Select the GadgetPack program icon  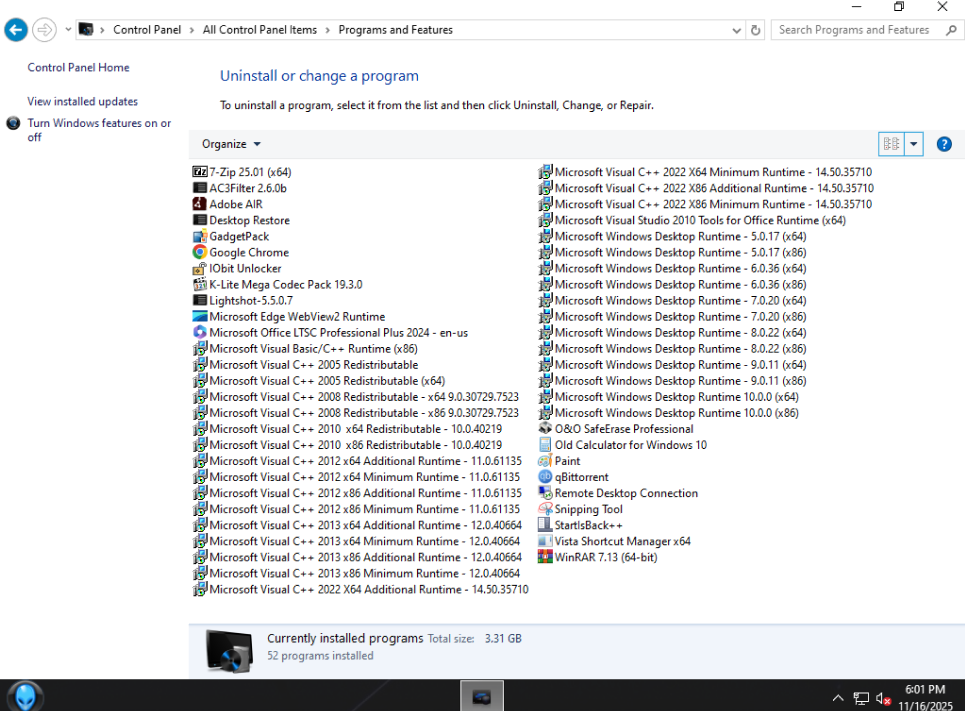pyautogui.click(x=199, y=236)
